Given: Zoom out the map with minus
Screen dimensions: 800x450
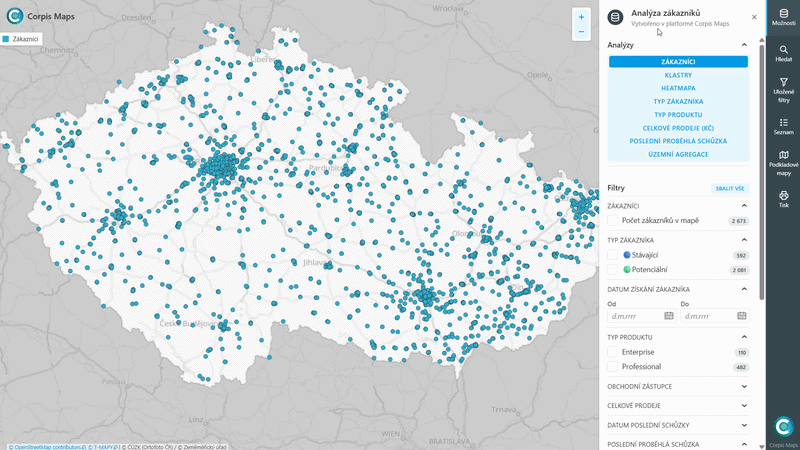Looking at the screenshot, I should [x=581, y=32].
